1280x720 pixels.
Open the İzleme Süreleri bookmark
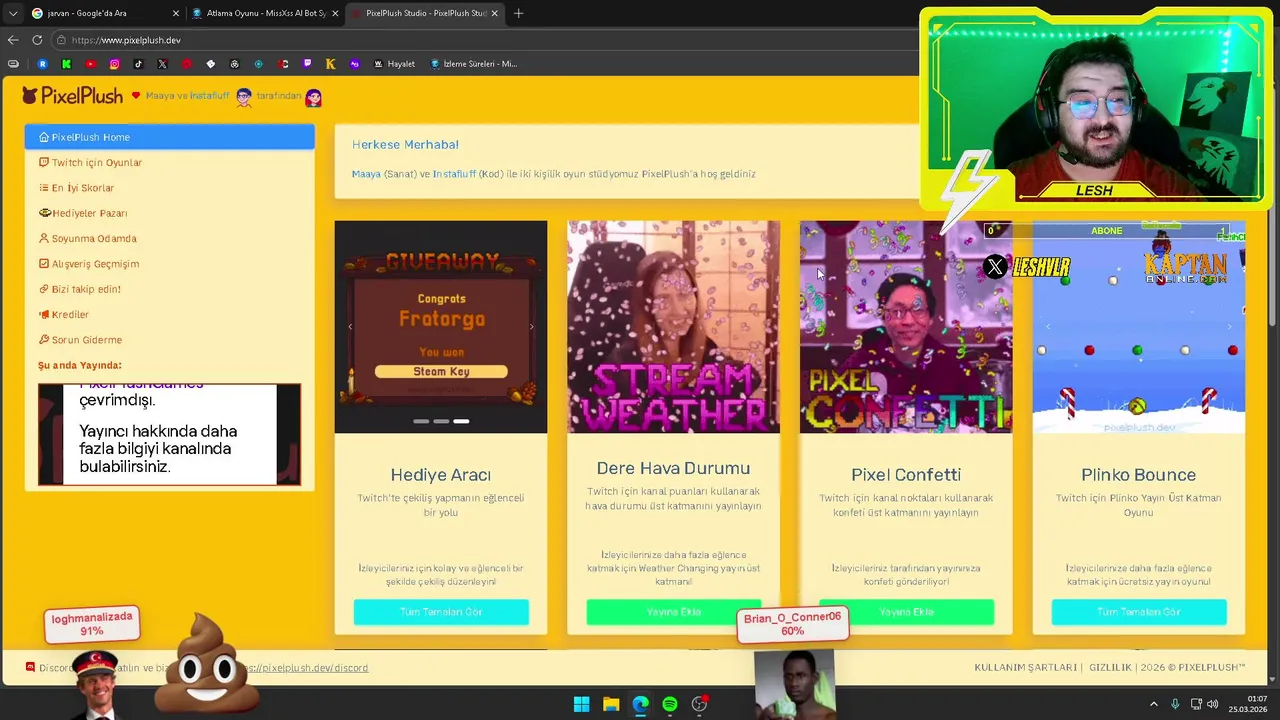pos(473,64)
